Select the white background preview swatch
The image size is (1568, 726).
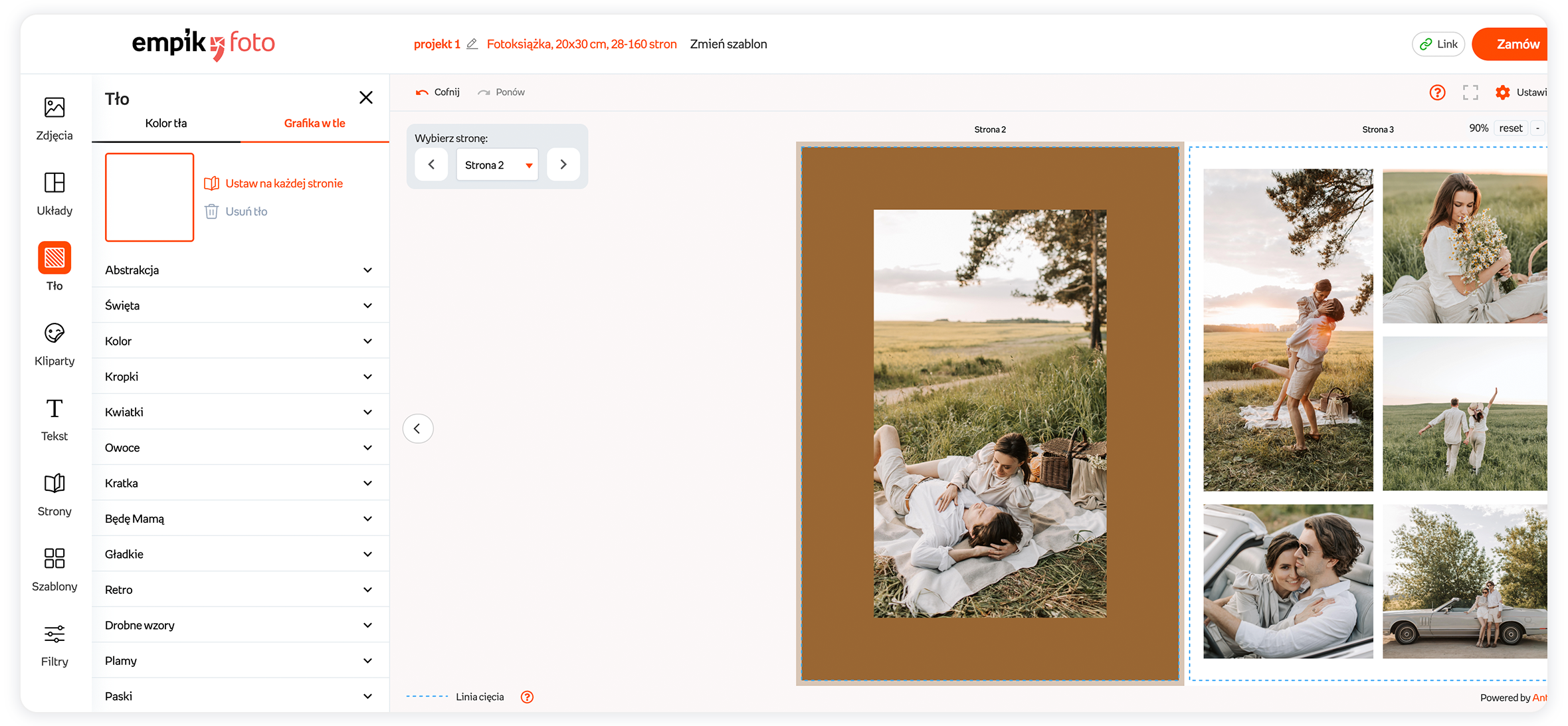pos(149,197)
